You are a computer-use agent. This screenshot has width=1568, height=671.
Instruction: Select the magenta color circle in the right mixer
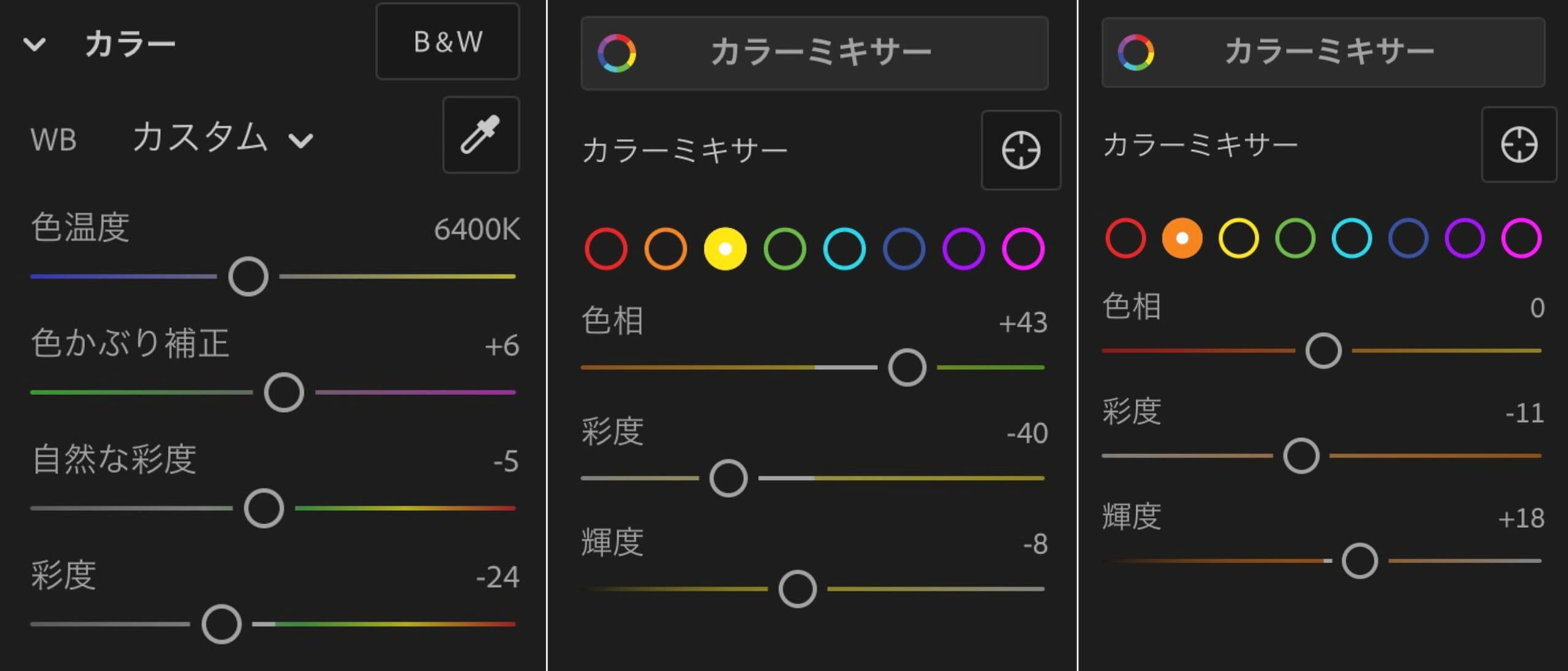(1521, 238)
